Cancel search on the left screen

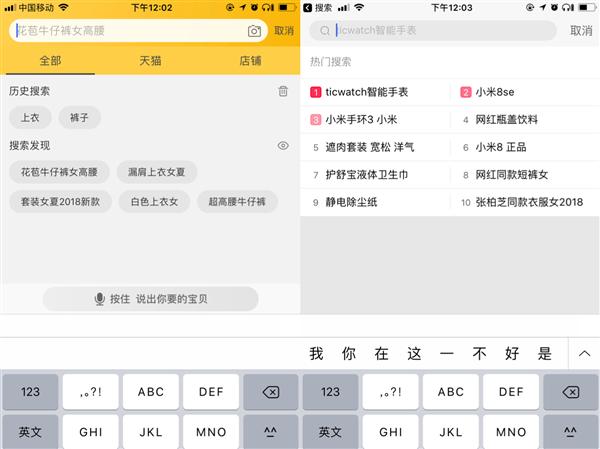pyautogui.click(x=284, y=31)
